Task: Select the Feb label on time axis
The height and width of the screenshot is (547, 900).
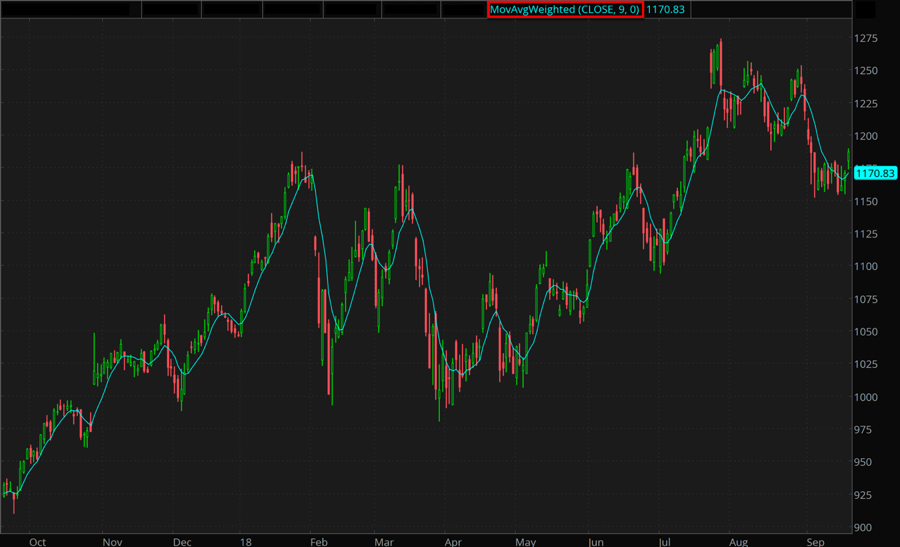Action: pyautogui.click(x=318, y=541)
